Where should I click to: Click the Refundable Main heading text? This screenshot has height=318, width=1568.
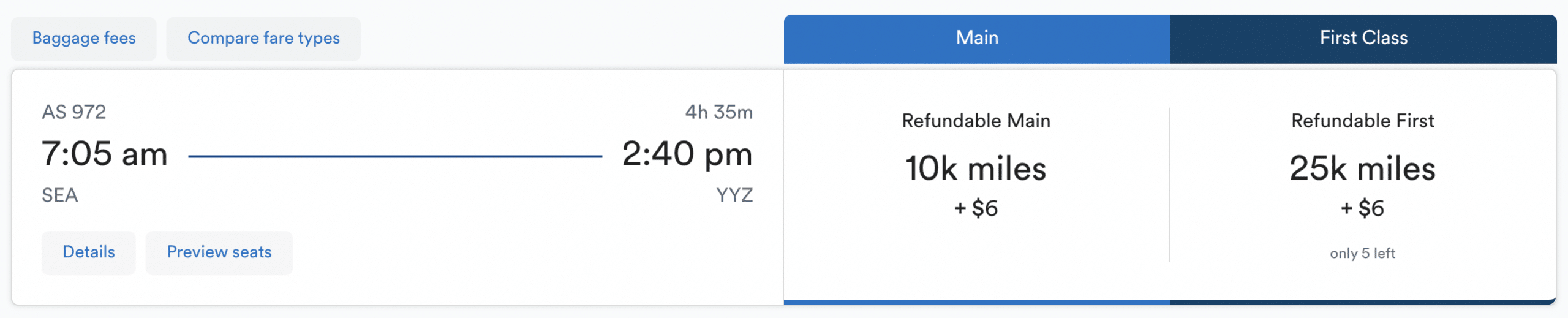tap(976, 121)
